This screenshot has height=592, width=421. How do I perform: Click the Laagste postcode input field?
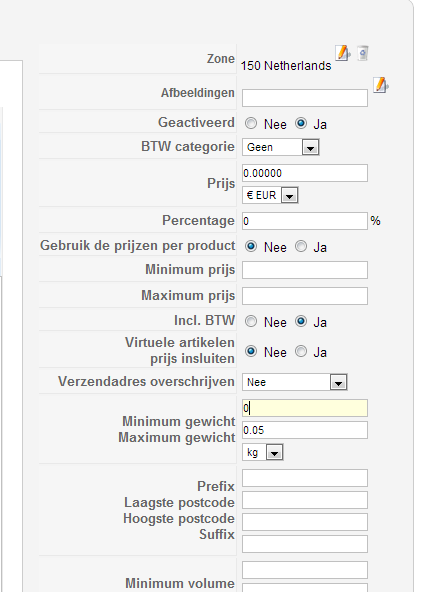(x=305, y=500)
